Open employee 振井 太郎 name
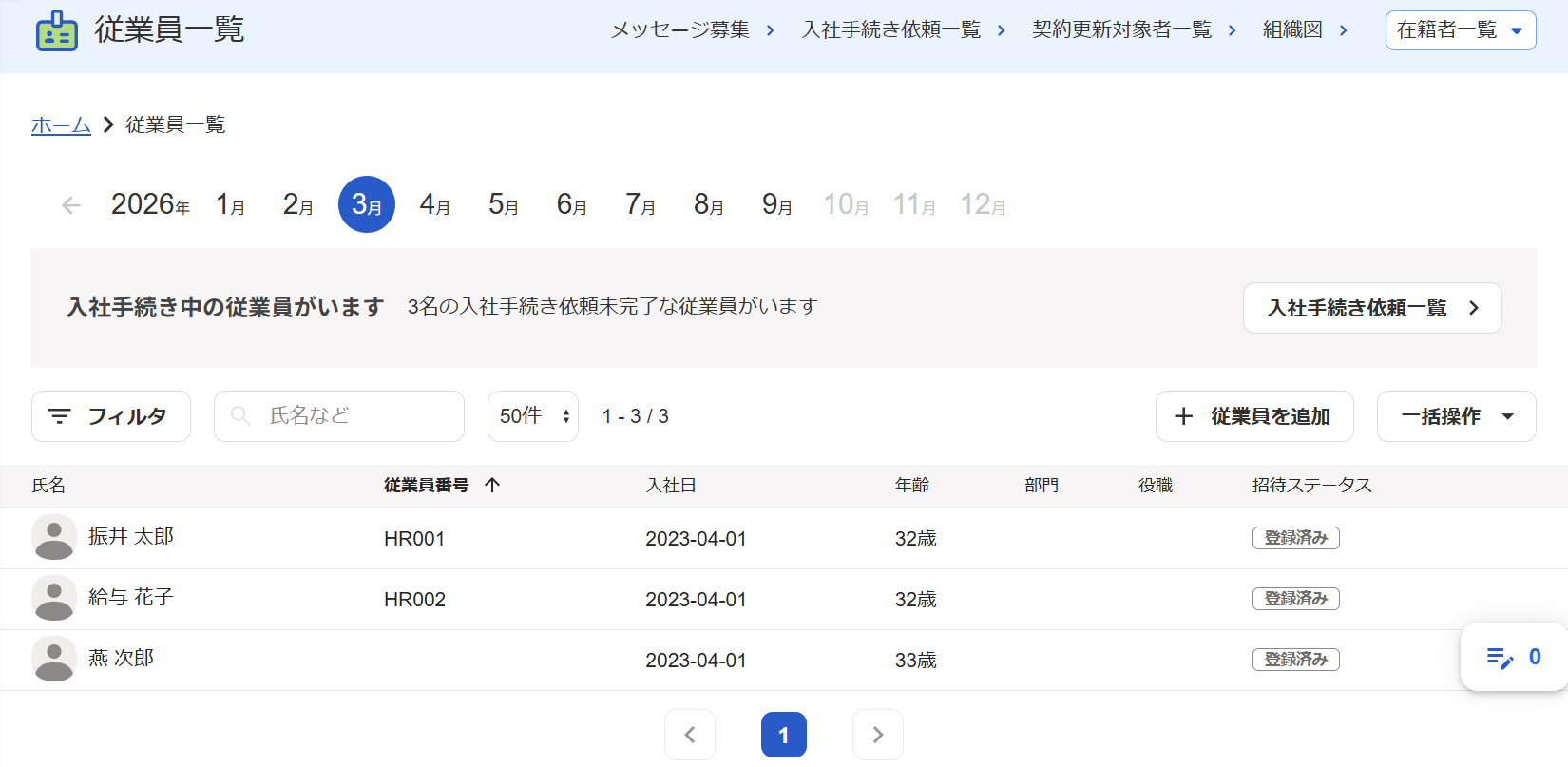Screen dimensions: 1568x767 [131, 536]
